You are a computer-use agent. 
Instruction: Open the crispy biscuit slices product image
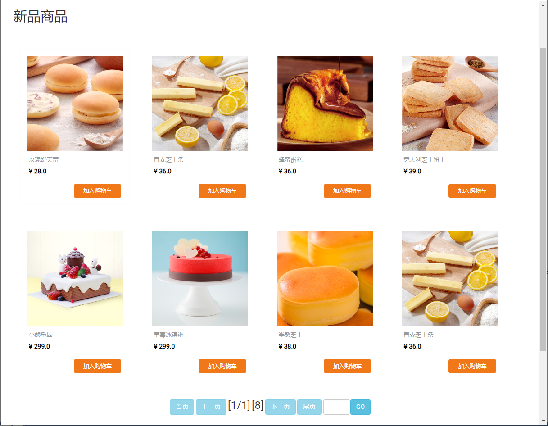click(x=450, y=103)
